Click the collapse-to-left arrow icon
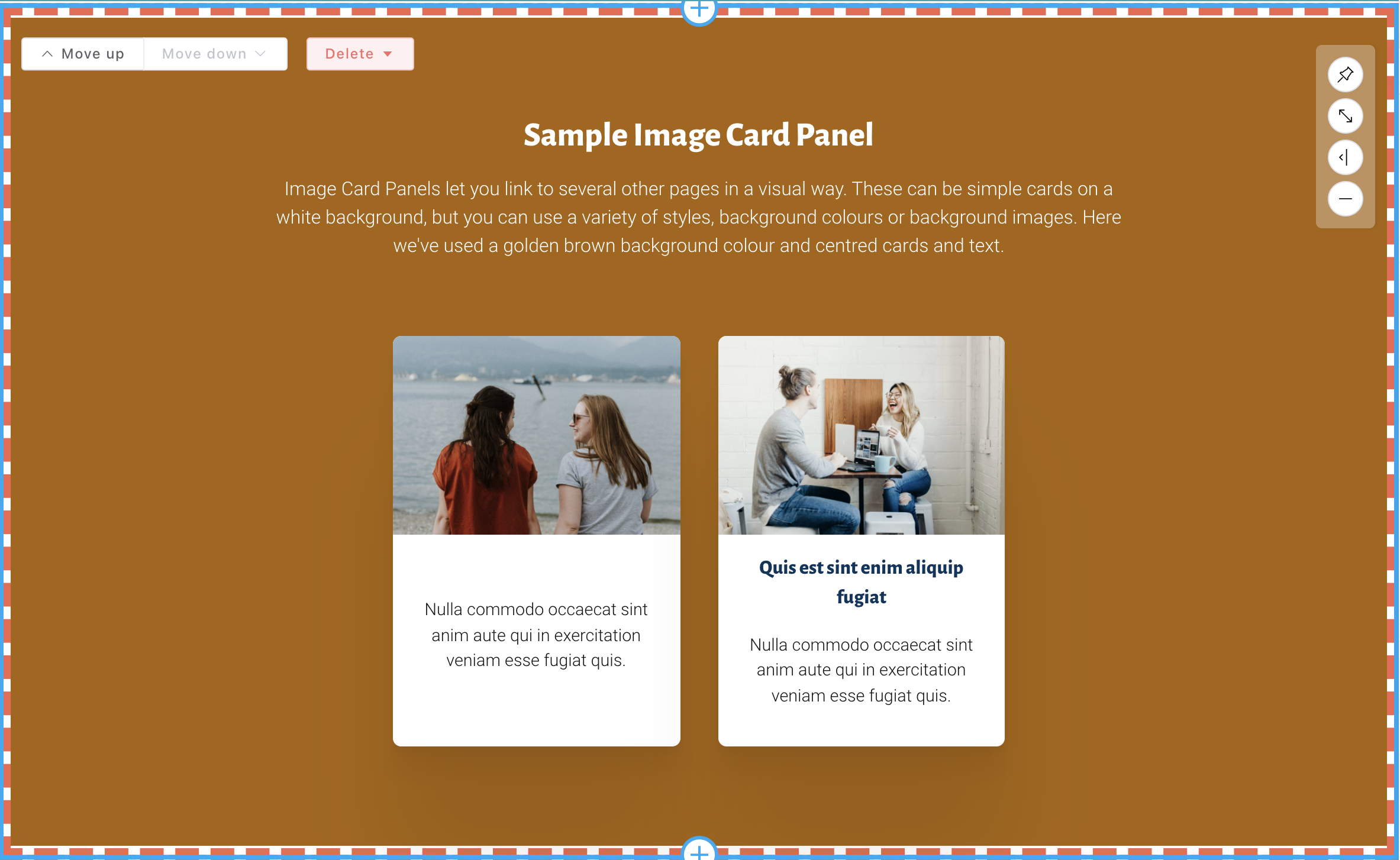Viewport: 1400px width, 860px height. pyautogui.click(x=1345, y=157)
